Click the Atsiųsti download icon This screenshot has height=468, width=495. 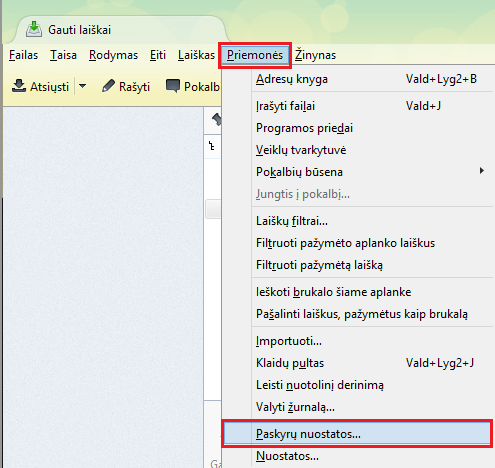tap(19, 86)
